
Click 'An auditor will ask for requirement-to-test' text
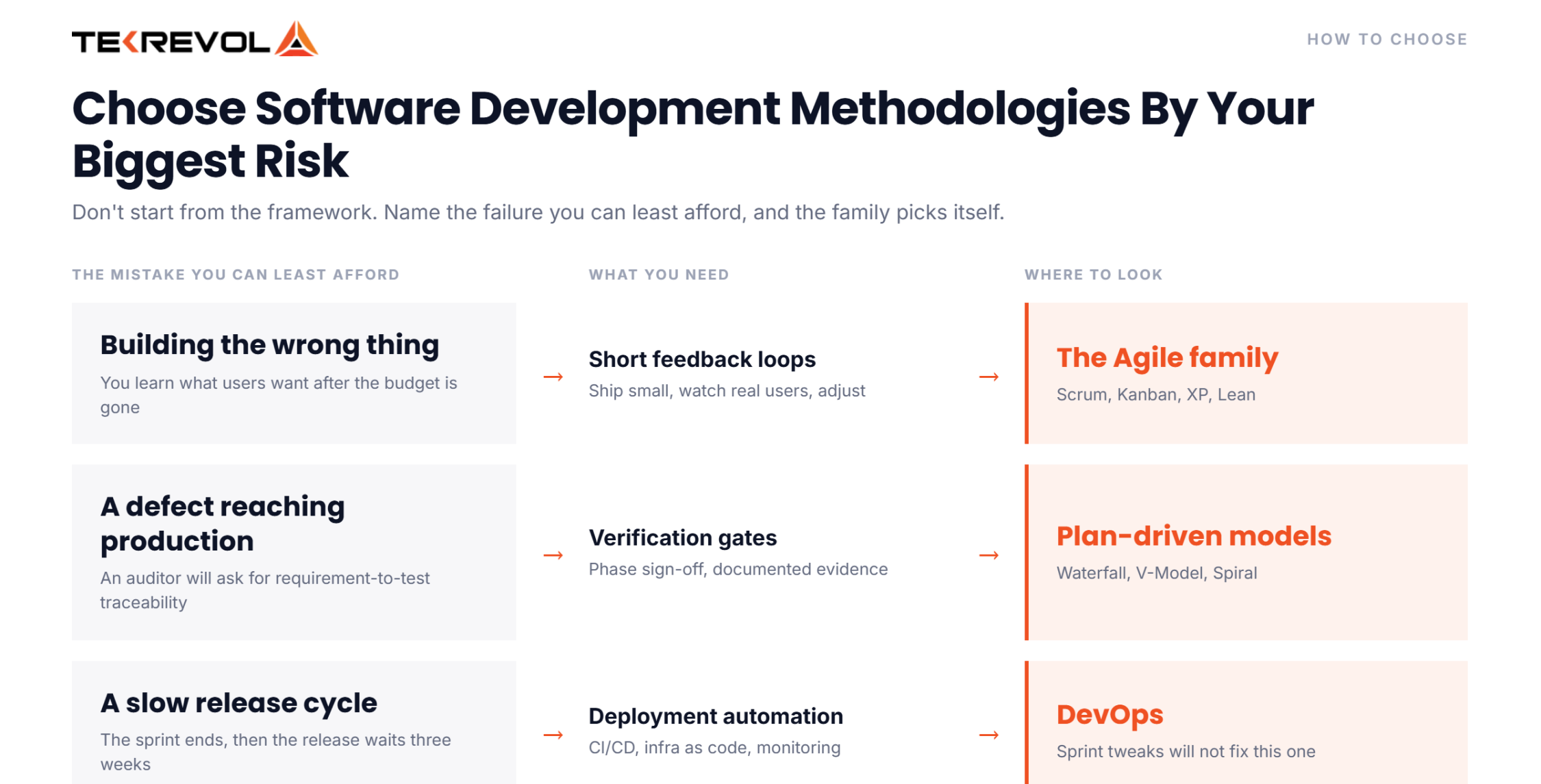point(265,590)
